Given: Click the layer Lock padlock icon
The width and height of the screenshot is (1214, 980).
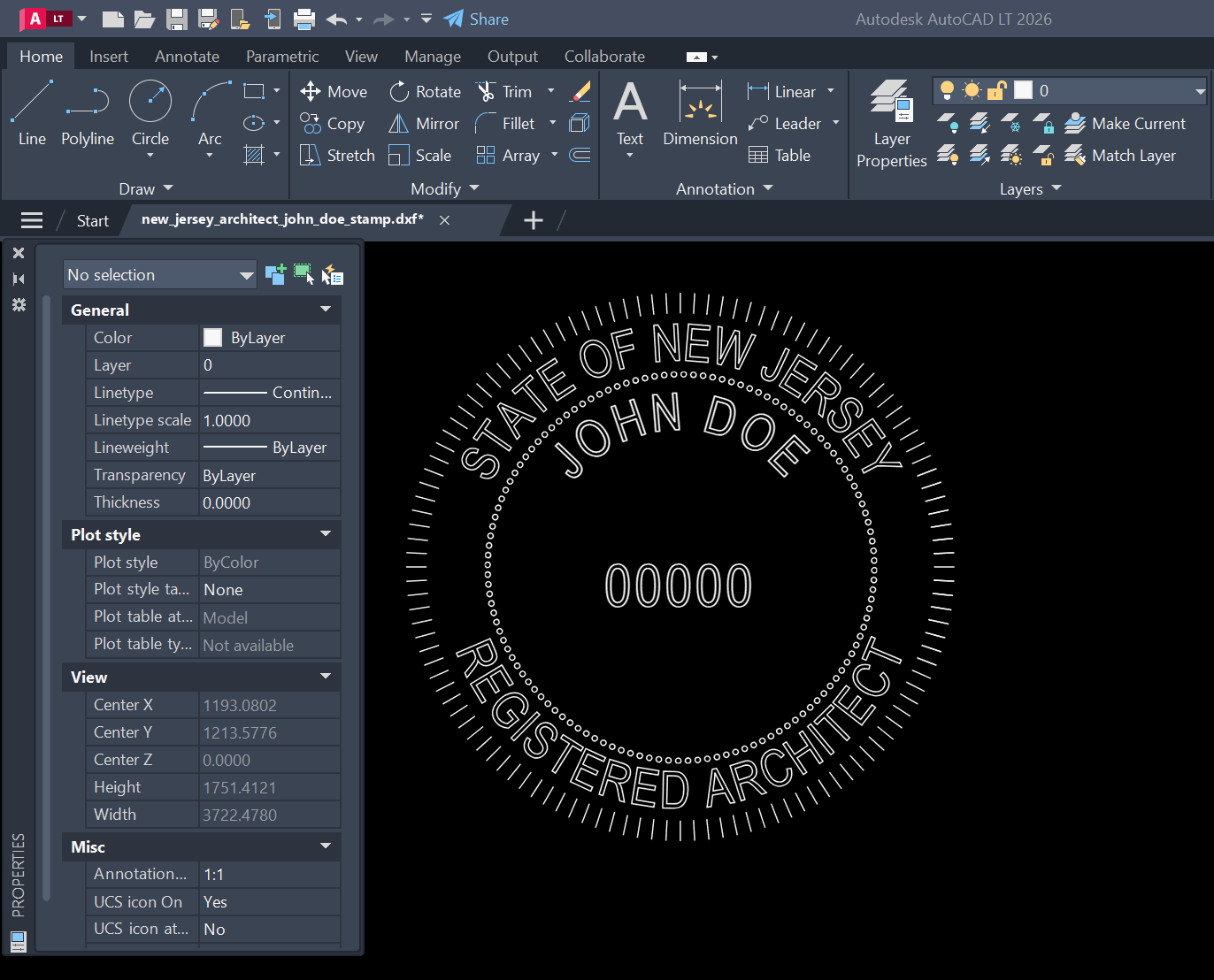Looking at the screenshot, I should [1044, 123].
